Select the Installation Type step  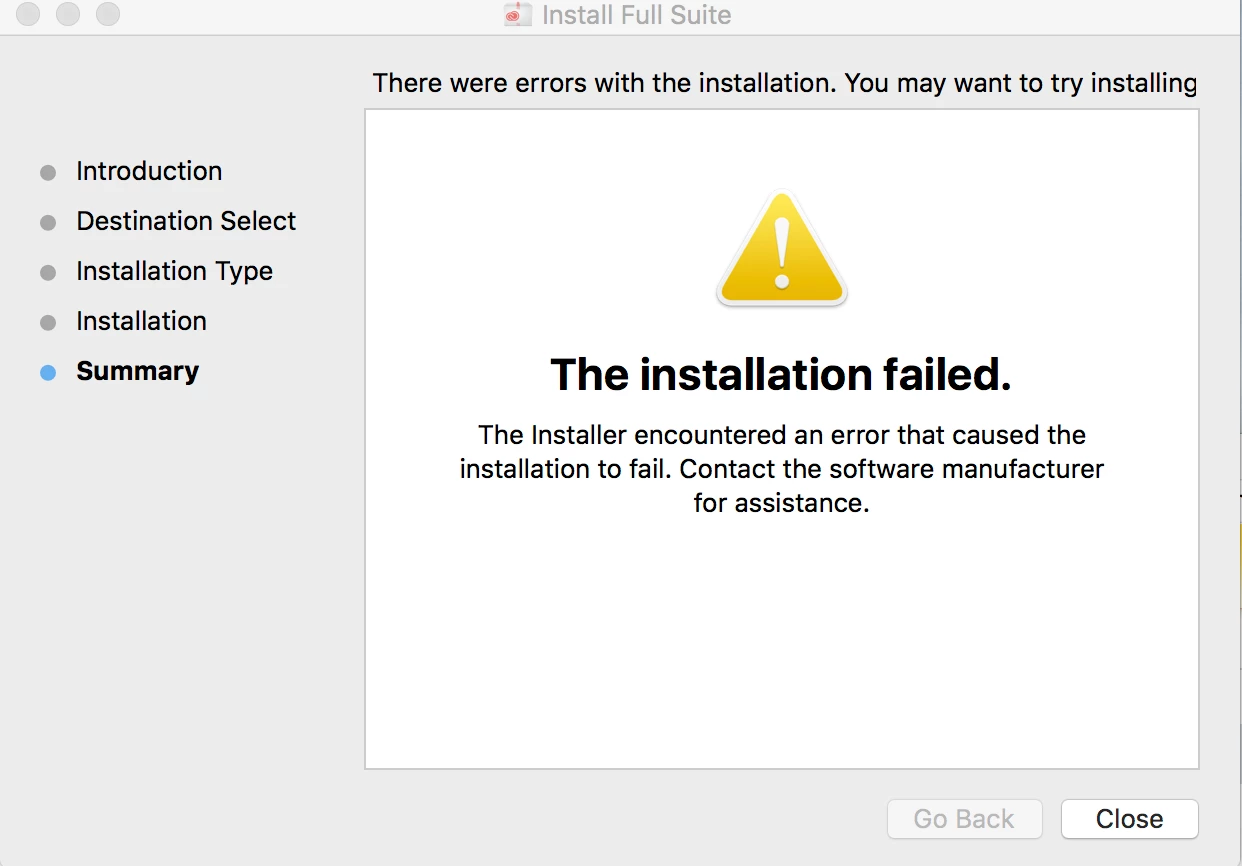coord(174,271)
